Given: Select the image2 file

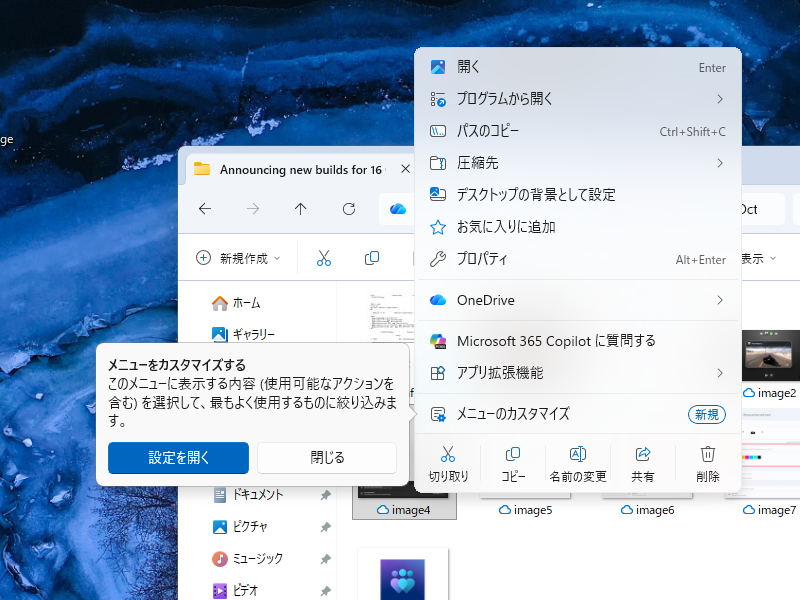Looking at the screenshot, I should pos(770,393).
